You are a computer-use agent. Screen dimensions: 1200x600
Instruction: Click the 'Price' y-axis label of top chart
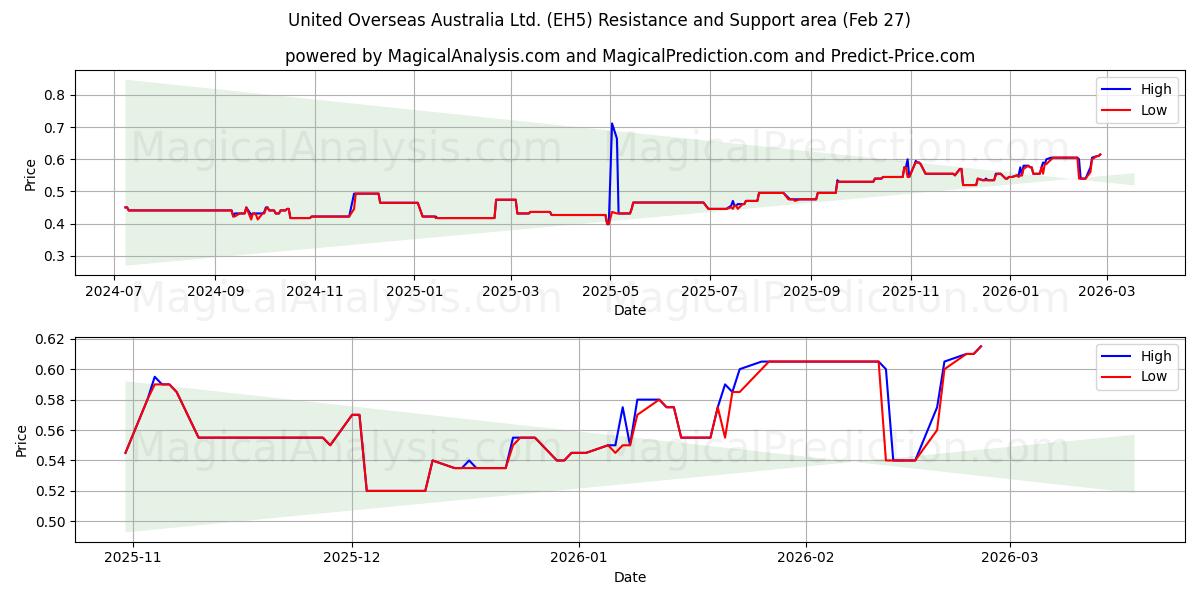pos(30,175)
